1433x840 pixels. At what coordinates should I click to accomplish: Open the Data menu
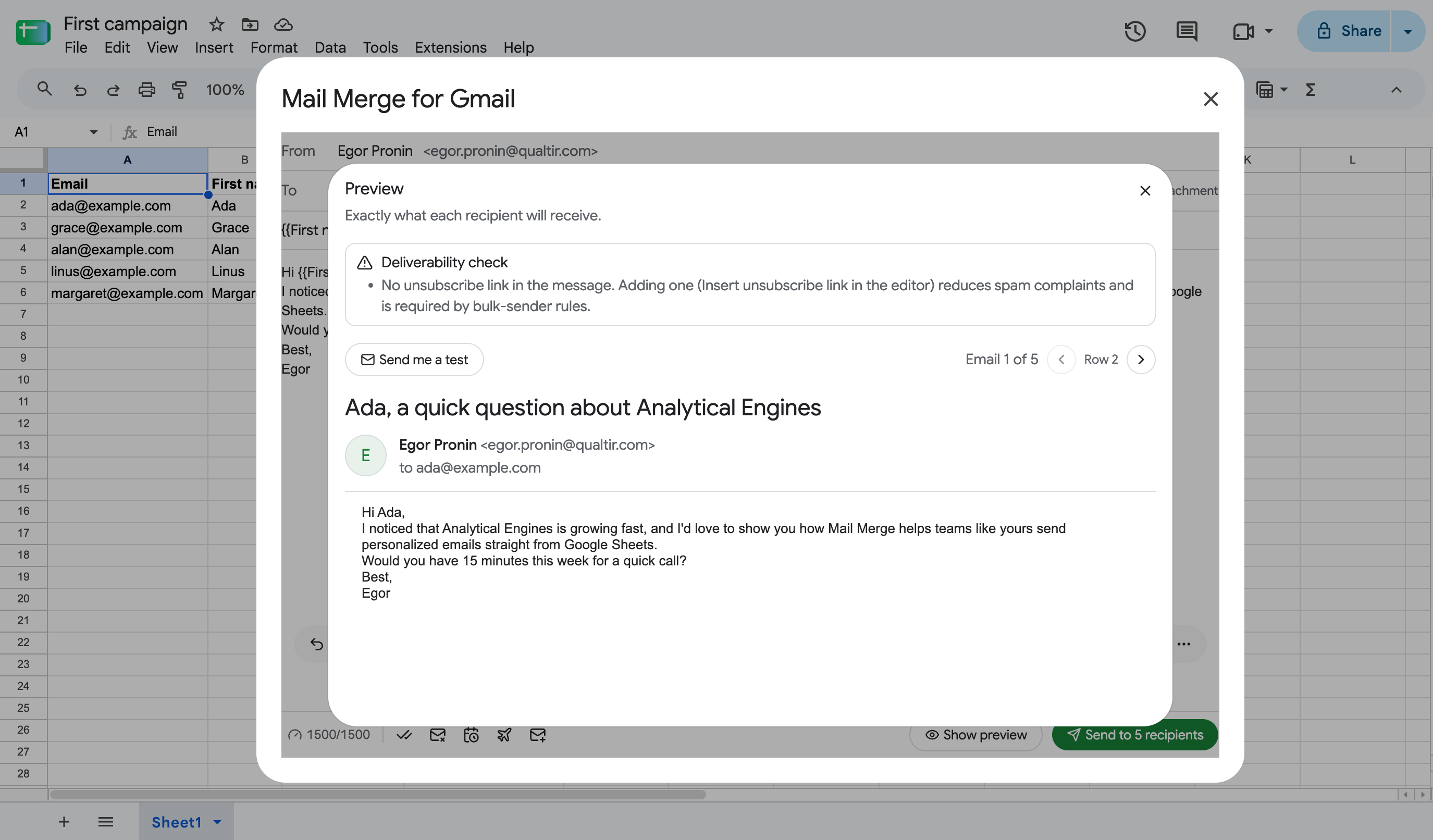[330, 47]
